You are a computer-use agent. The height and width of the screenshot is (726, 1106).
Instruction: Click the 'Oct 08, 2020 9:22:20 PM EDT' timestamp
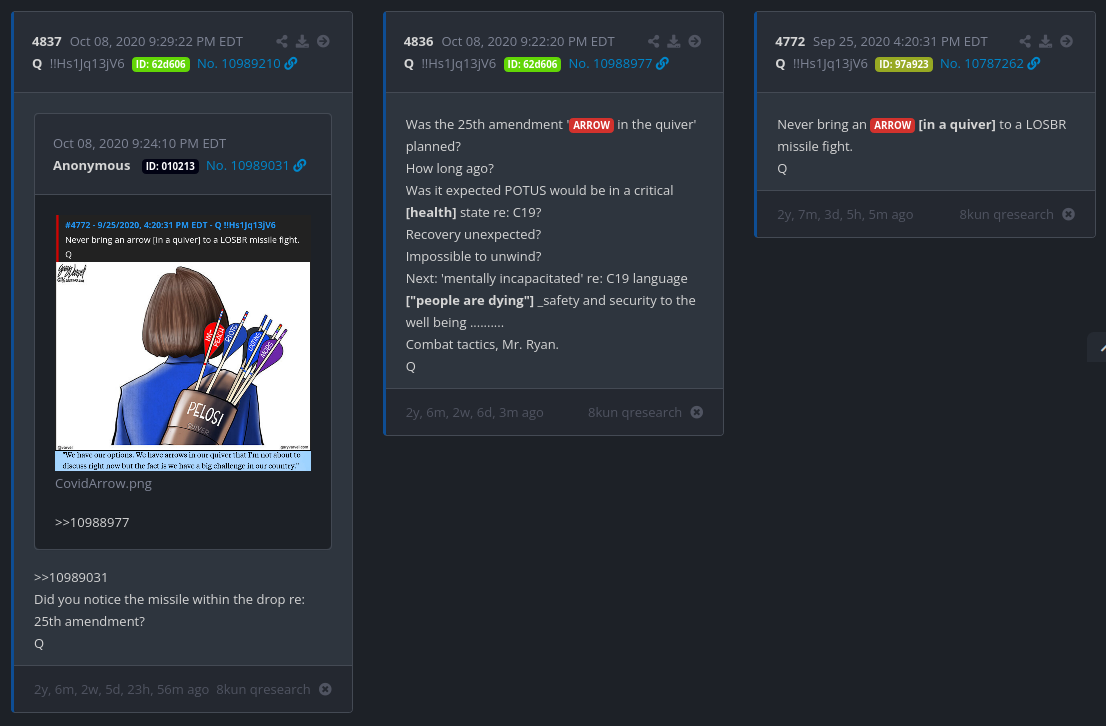pyautogui.click(x=528, y=42)
